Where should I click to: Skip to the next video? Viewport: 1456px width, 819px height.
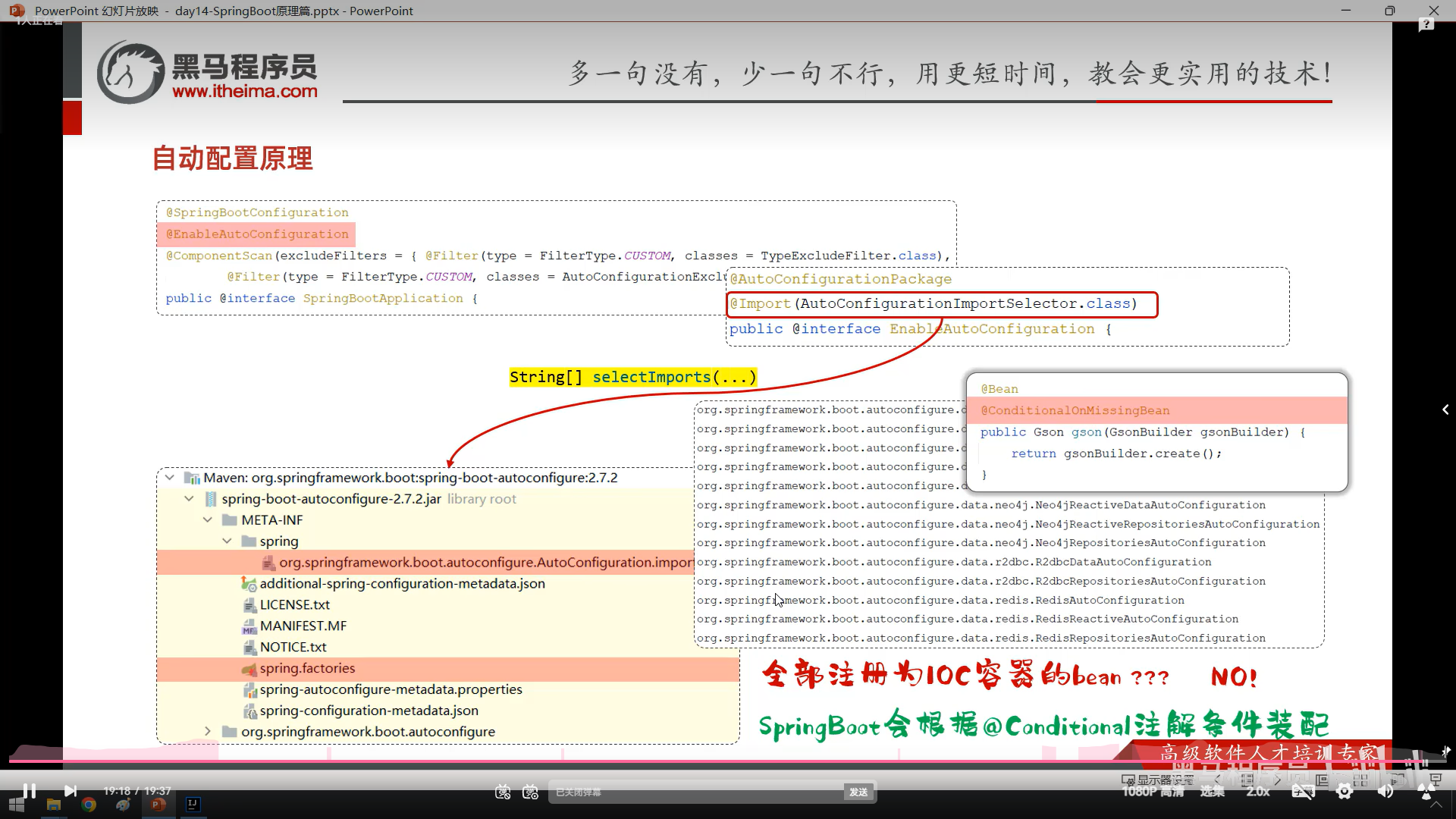click(70, 791)
